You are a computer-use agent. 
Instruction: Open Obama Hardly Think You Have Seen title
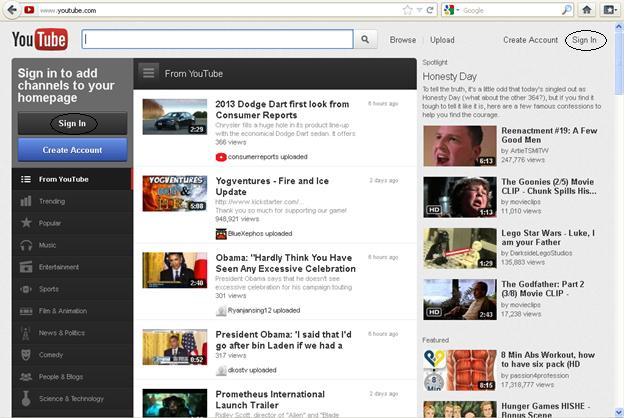tap(285, 263)
